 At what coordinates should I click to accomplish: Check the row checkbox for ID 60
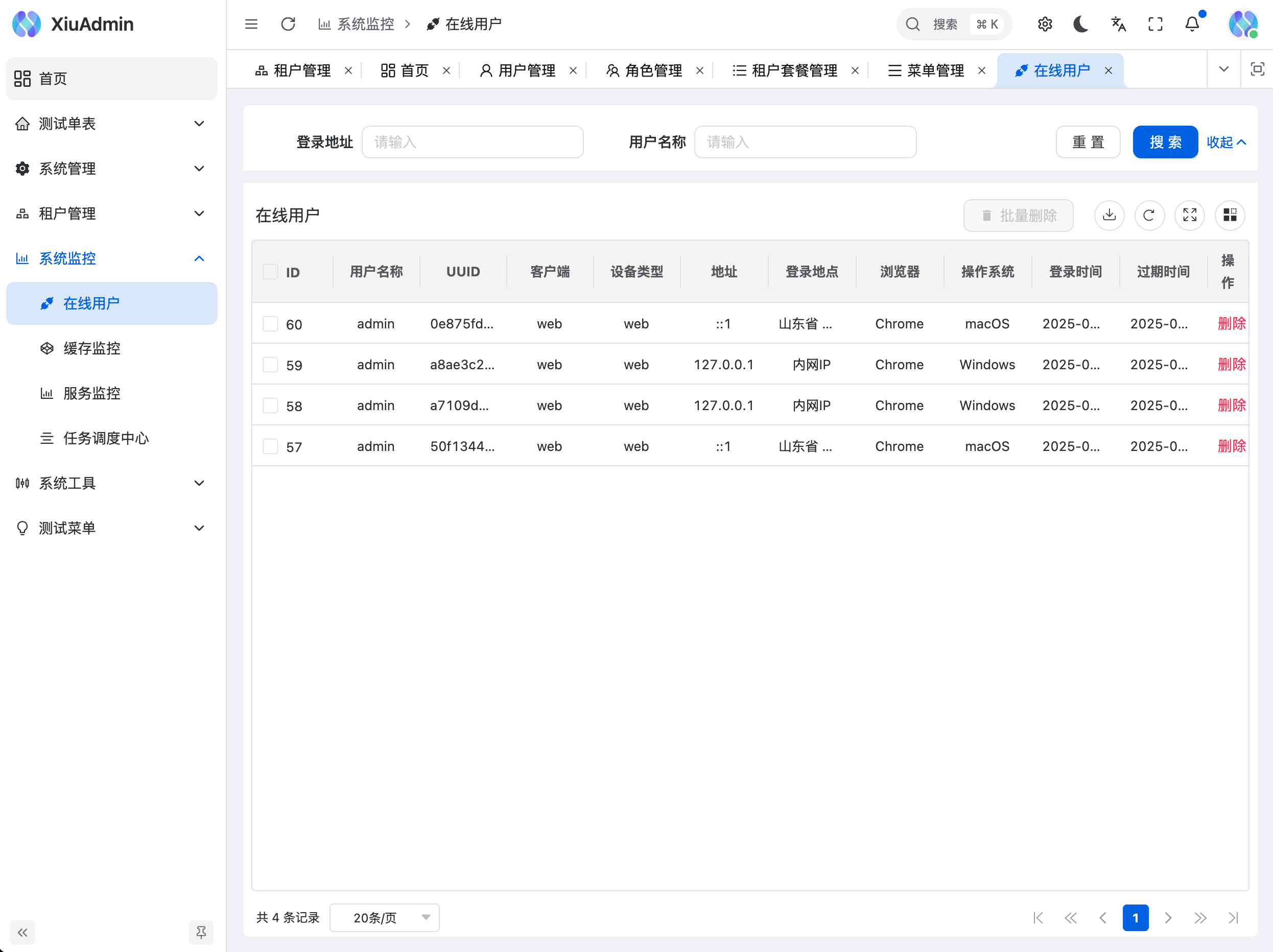(x=270, y=323)
